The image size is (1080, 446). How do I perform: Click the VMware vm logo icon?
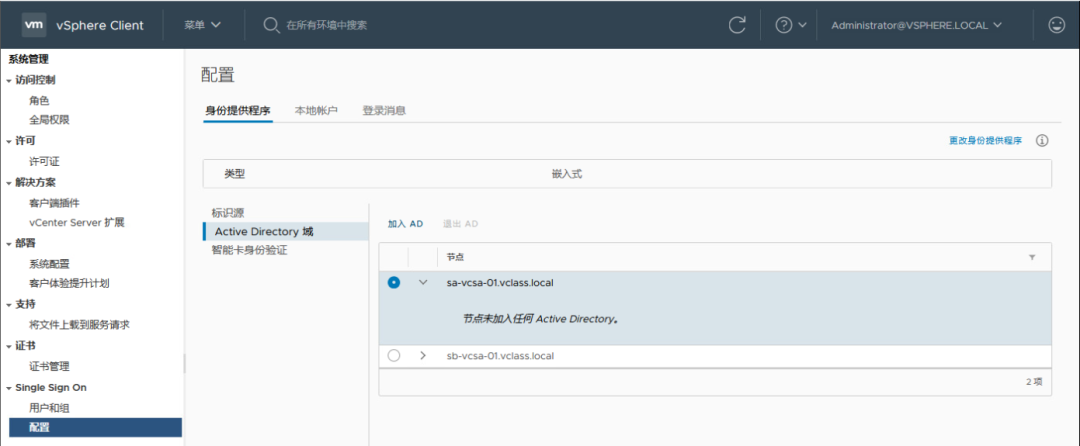(32, 25)
